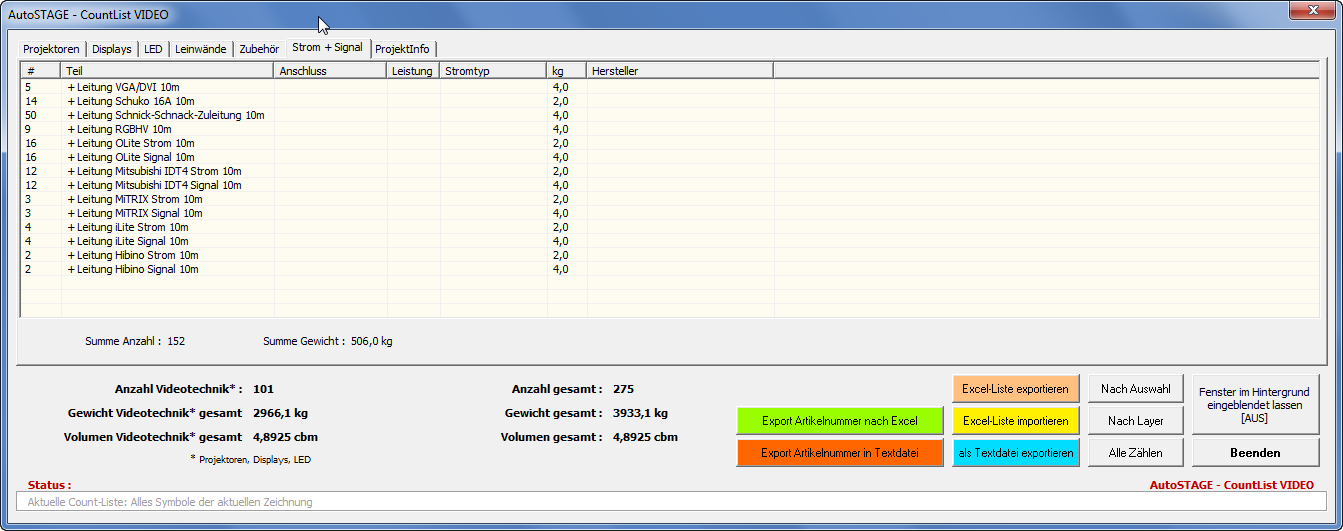This screenshot has height=531, width=1343.
Task: Click the Beenden button
Action: tap(1255, 453)
